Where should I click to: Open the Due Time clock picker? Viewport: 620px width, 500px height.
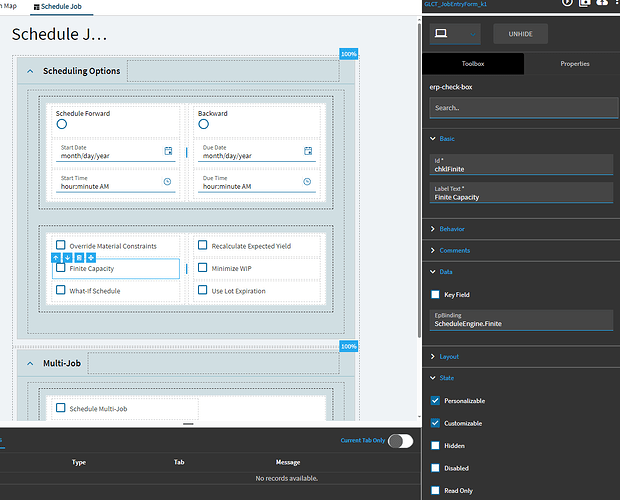tap(307, 181)
